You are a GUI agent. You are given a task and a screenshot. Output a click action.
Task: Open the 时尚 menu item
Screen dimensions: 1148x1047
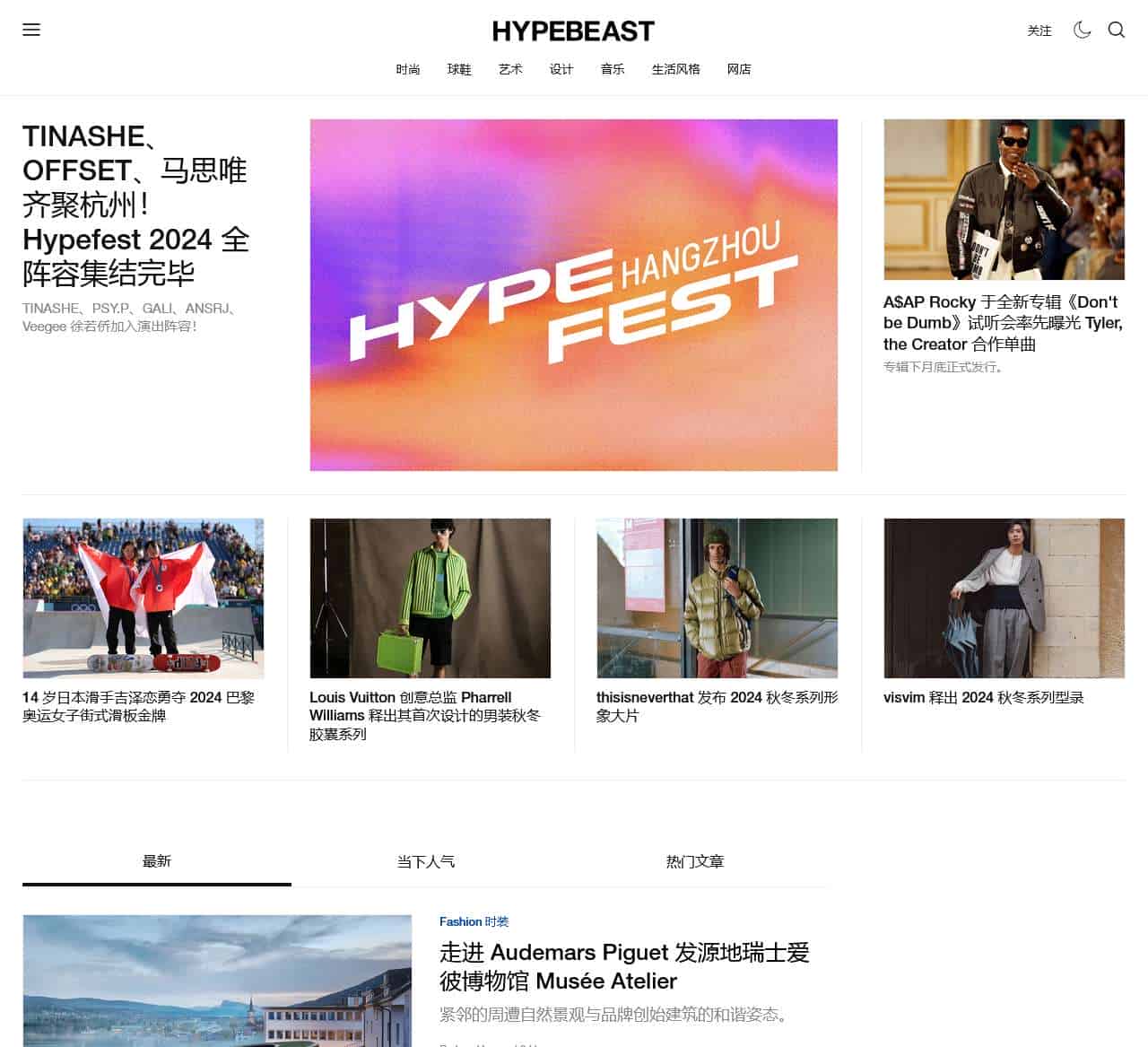pos(408,69)
